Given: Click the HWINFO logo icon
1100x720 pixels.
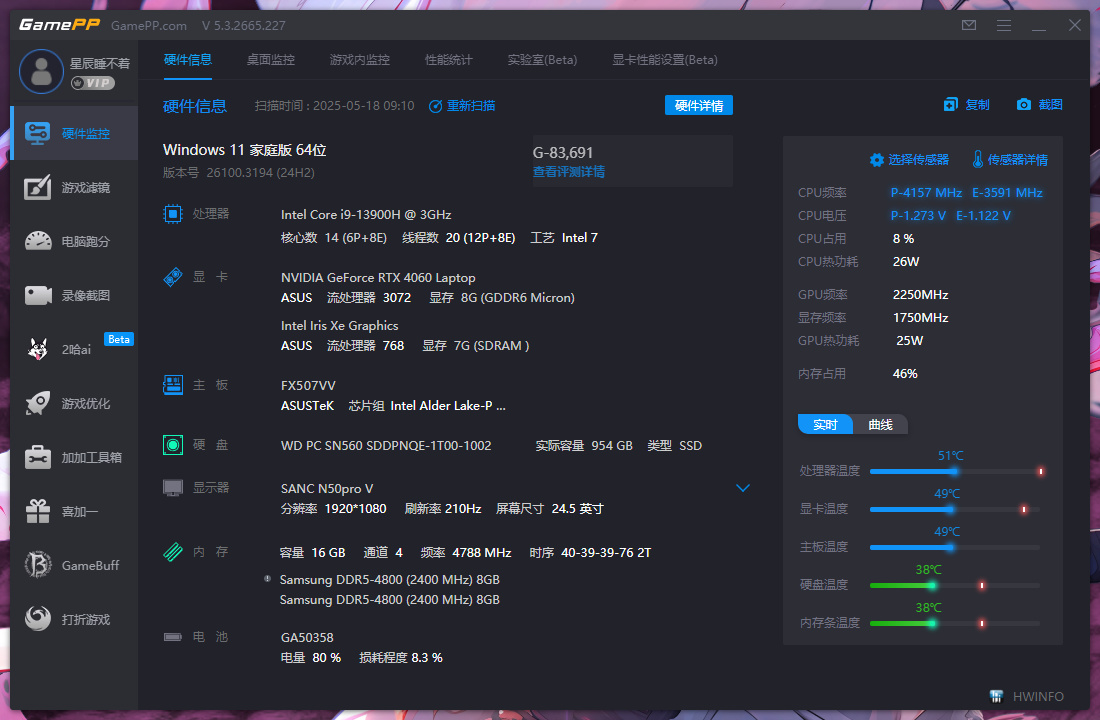Looking at the screenshot, I should [996, 696].
